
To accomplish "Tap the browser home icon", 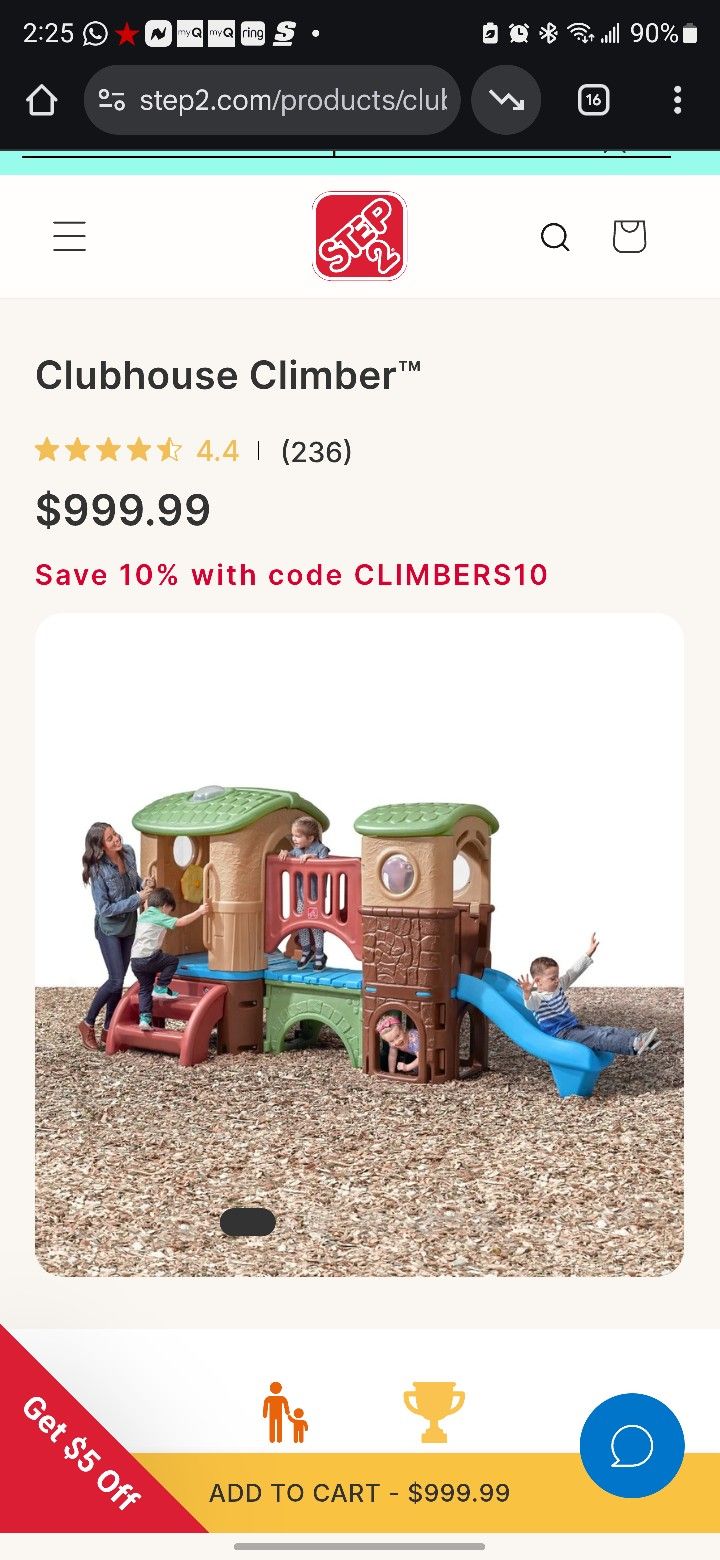I will pyautogui.click(x=41, y=100).
